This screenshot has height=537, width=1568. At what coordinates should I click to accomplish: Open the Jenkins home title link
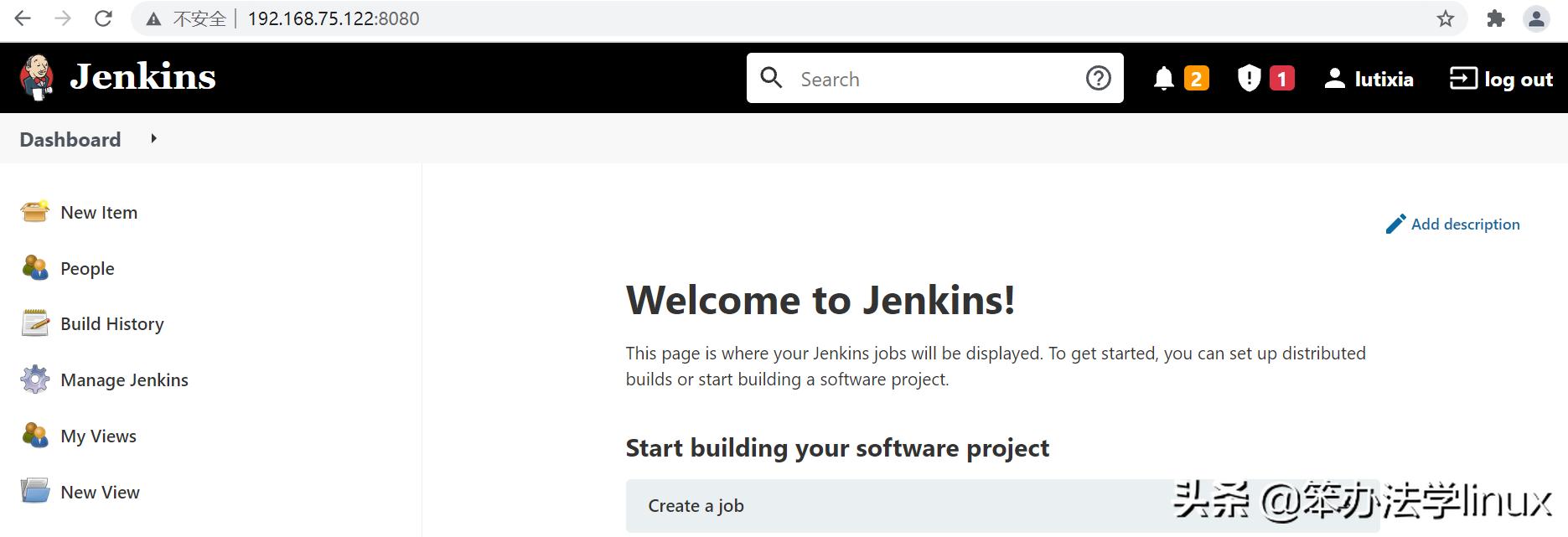[x=142, y=77]
